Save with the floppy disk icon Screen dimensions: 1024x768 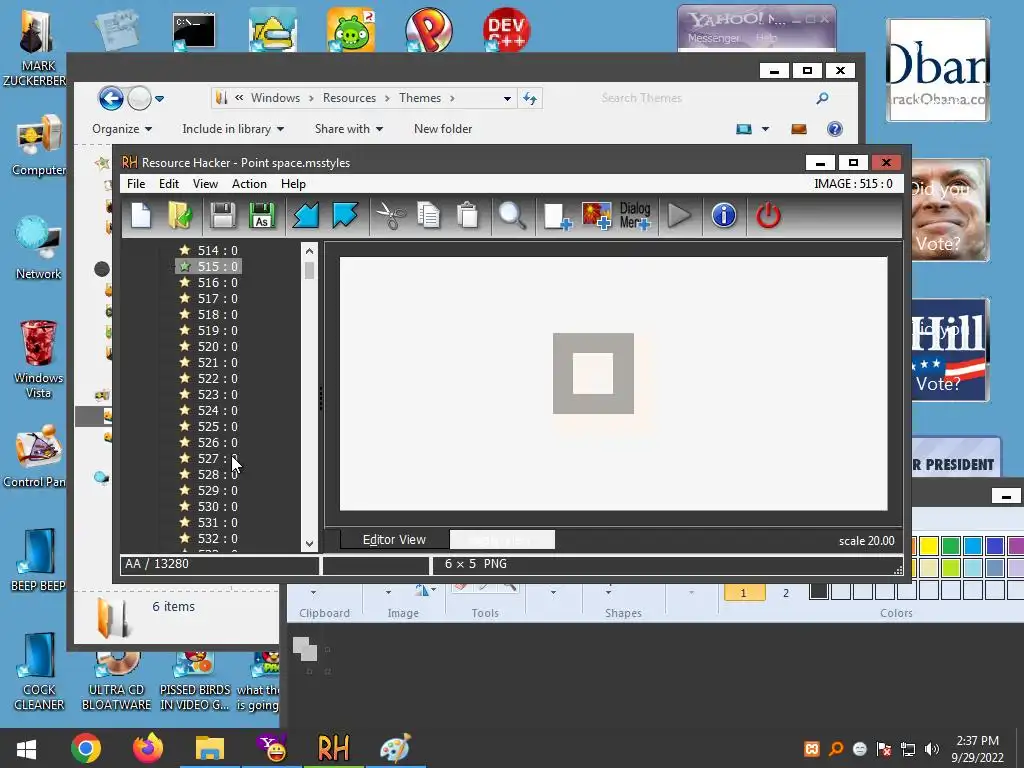(223, 216)
